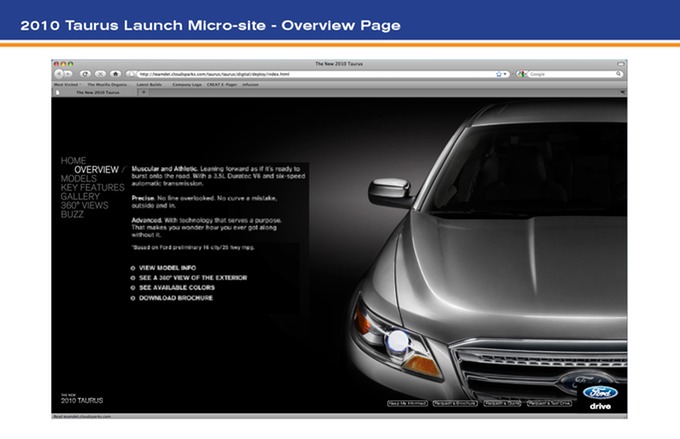This screenshot has height=439, width=680.
Task: Open 360° VIEWS in site navigation
Action: (85, 205)
